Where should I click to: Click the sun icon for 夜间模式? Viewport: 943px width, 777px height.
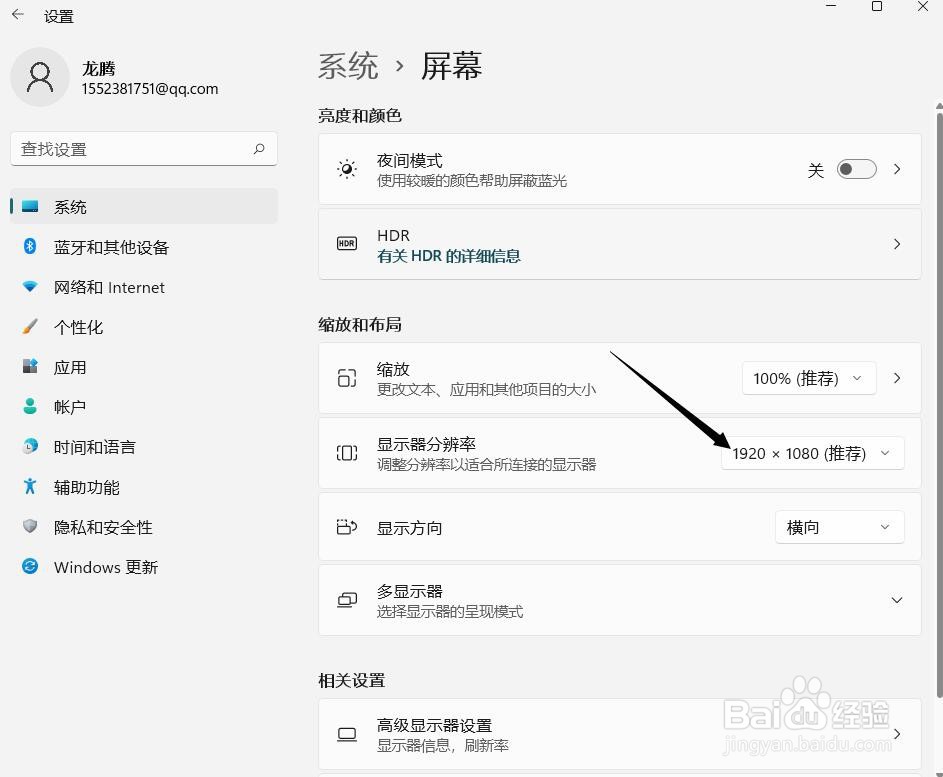346,169
